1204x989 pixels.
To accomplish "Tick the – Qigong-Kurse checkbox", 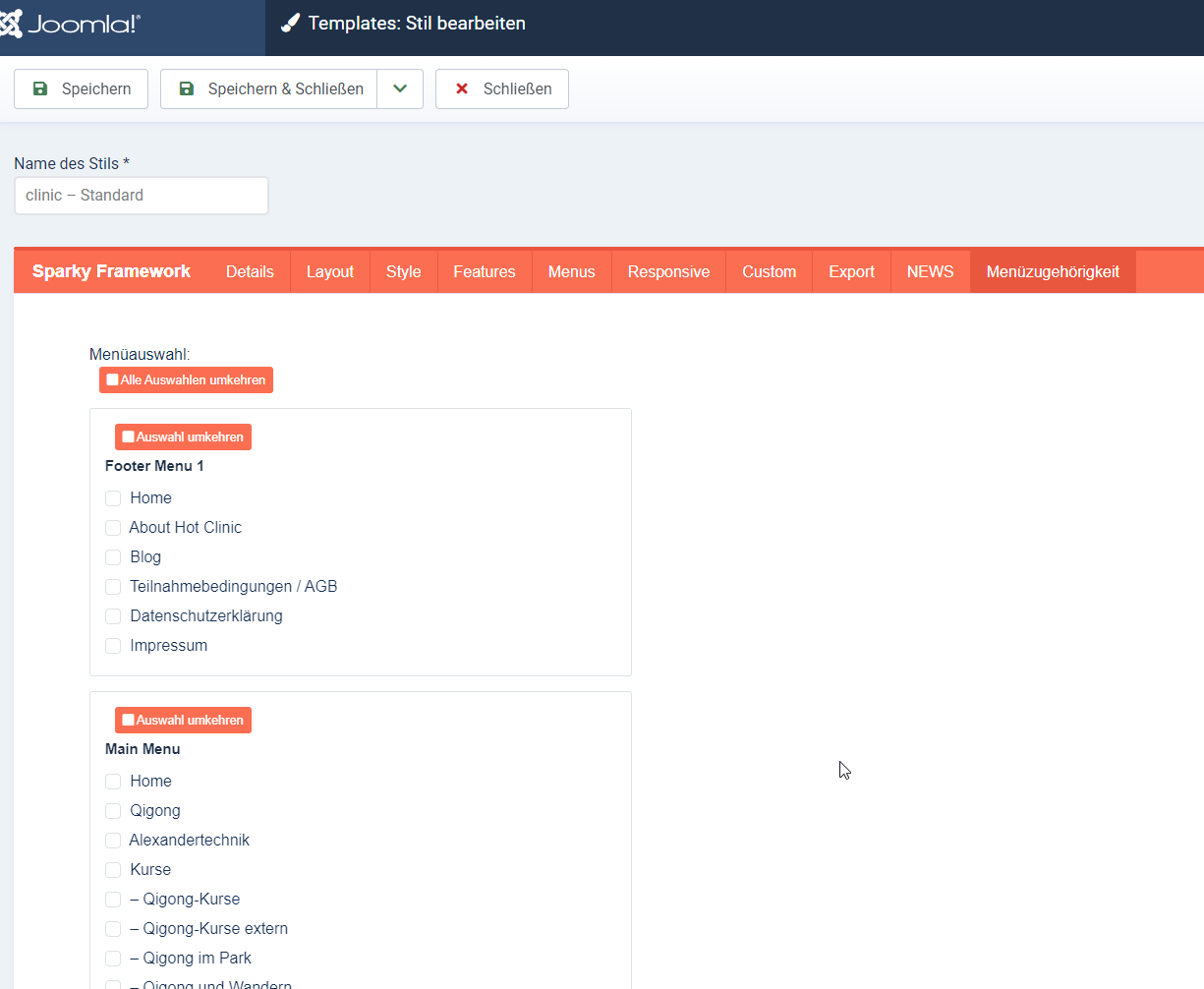I will [113, 900].
